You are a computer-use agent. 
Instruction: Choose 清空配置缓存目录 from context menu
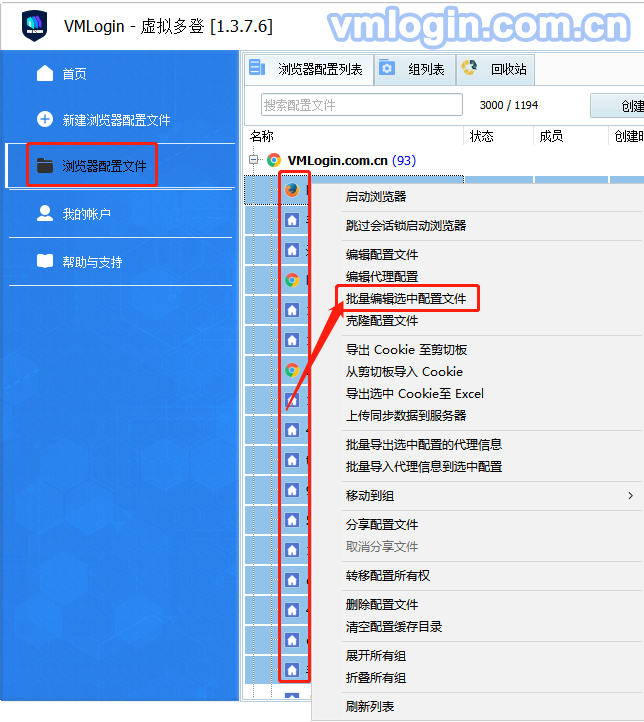[394, 627]
